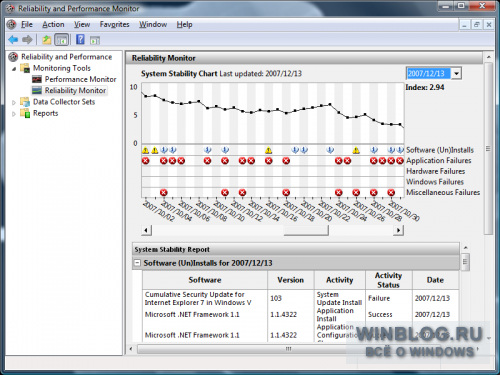Click the Hardware Failures row label
The height and width of the screenshot is (375, 500).
point(436,171)
